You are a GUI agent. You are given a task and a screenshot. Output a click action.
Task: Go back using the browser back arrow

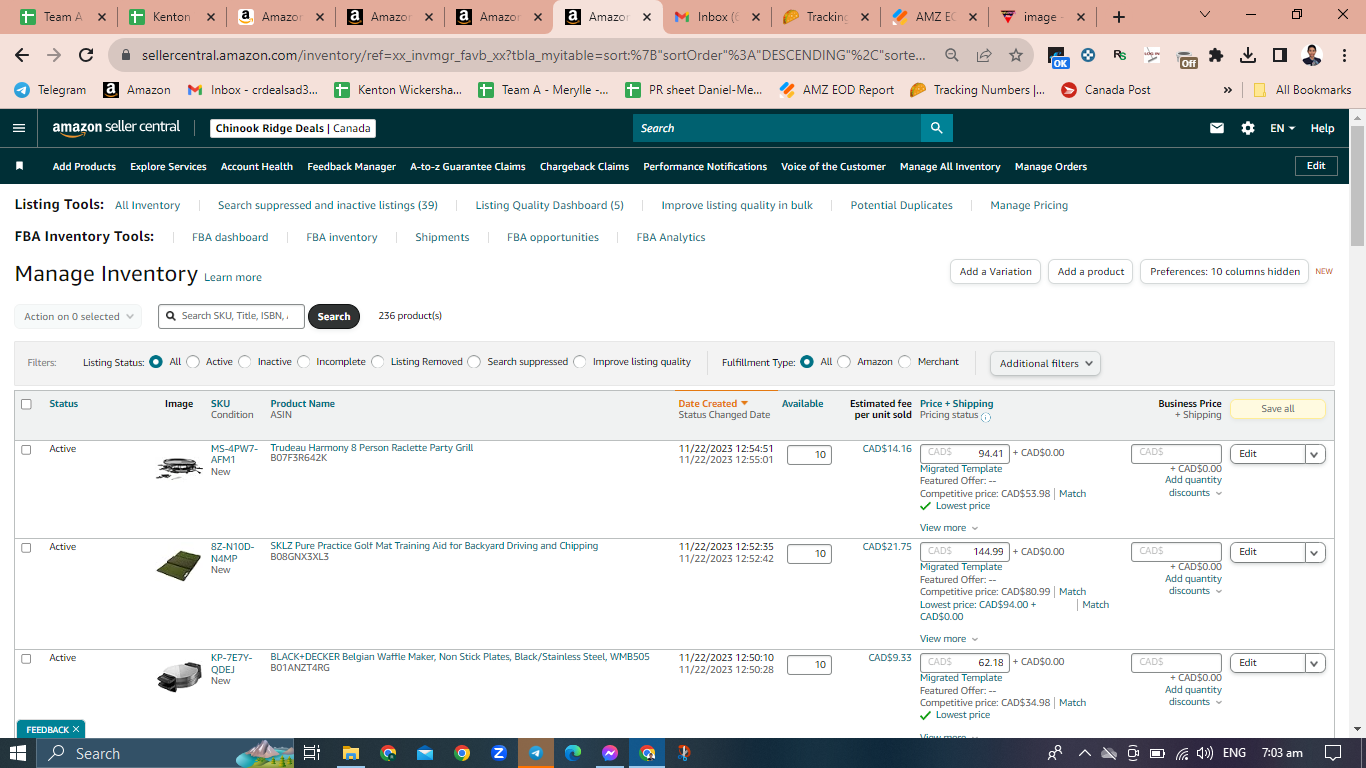click(x=22, y=56)
